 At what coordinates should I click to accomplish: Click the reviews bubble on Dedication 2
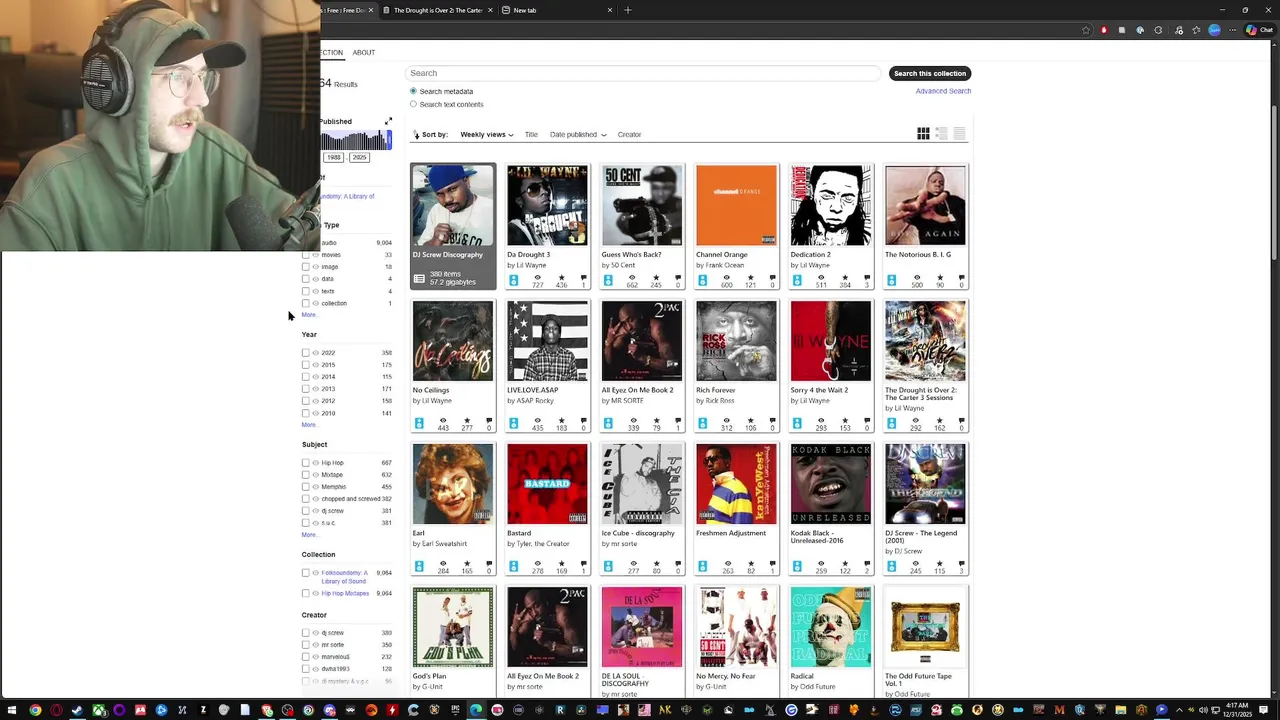click(x=867, y=278)
